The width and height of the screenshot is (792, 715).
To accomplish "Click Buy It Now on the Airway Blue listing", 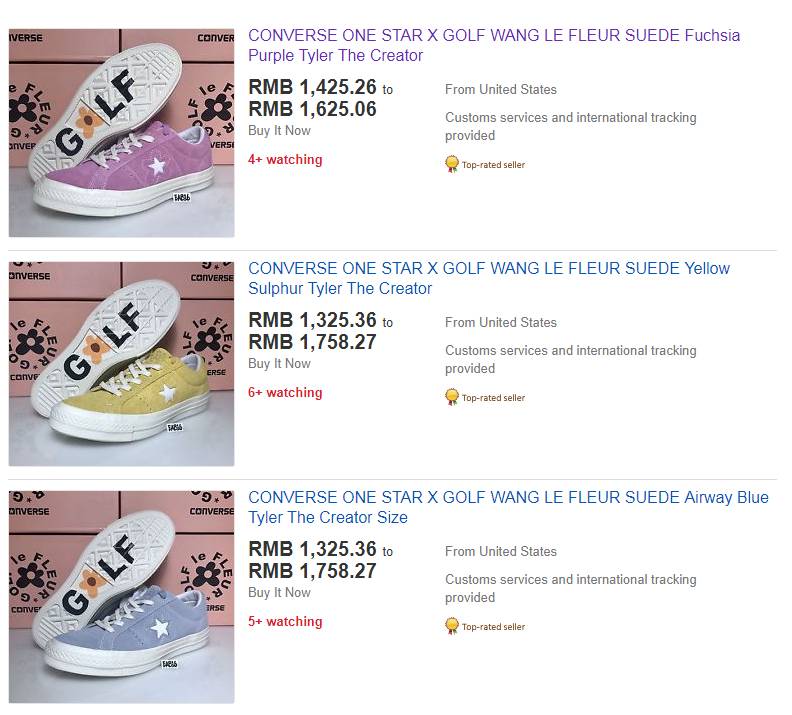I will (279, 593).
